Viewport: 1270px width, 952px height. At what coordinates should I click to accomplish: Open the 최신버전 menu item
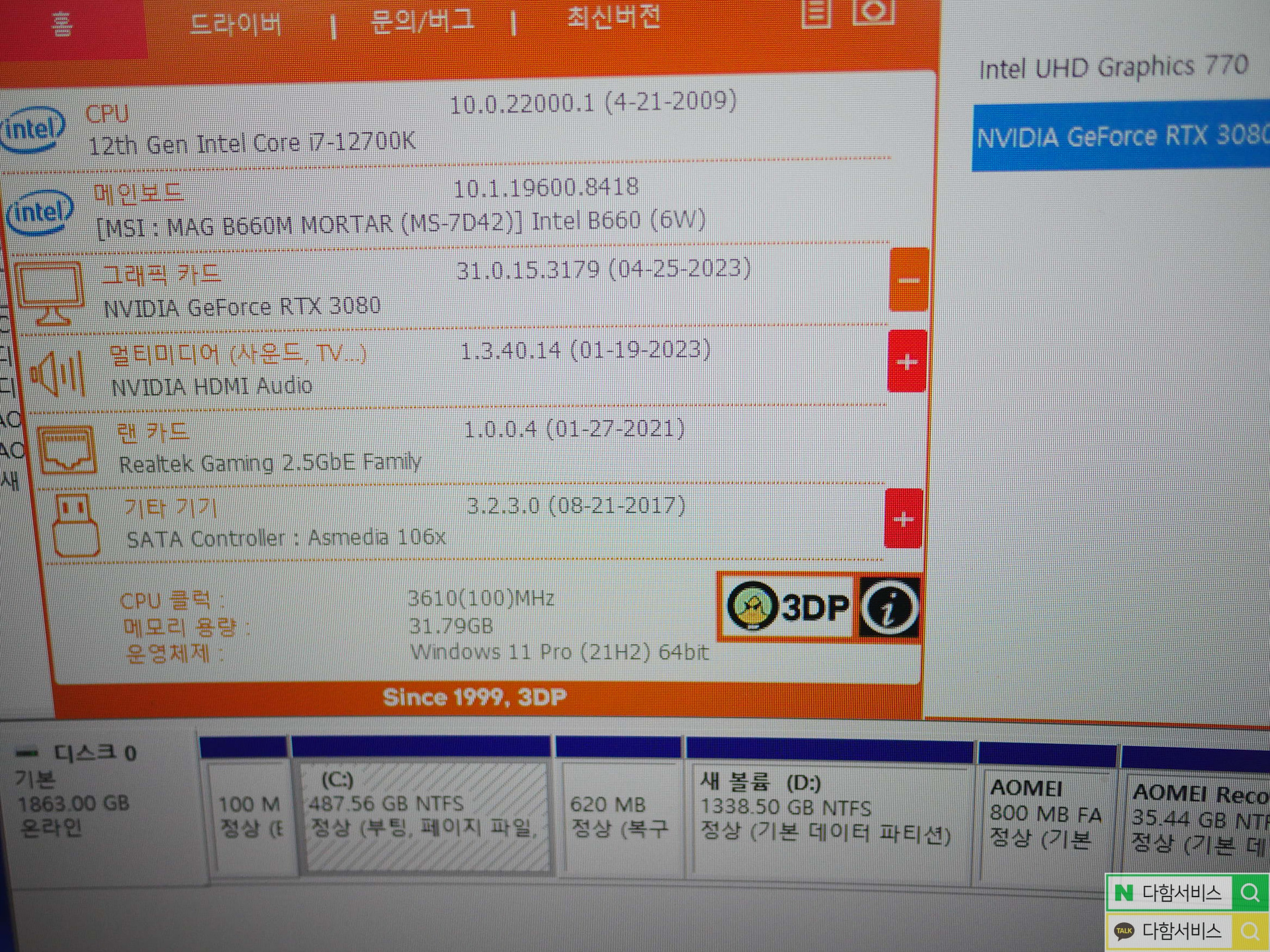click(613, 17)
